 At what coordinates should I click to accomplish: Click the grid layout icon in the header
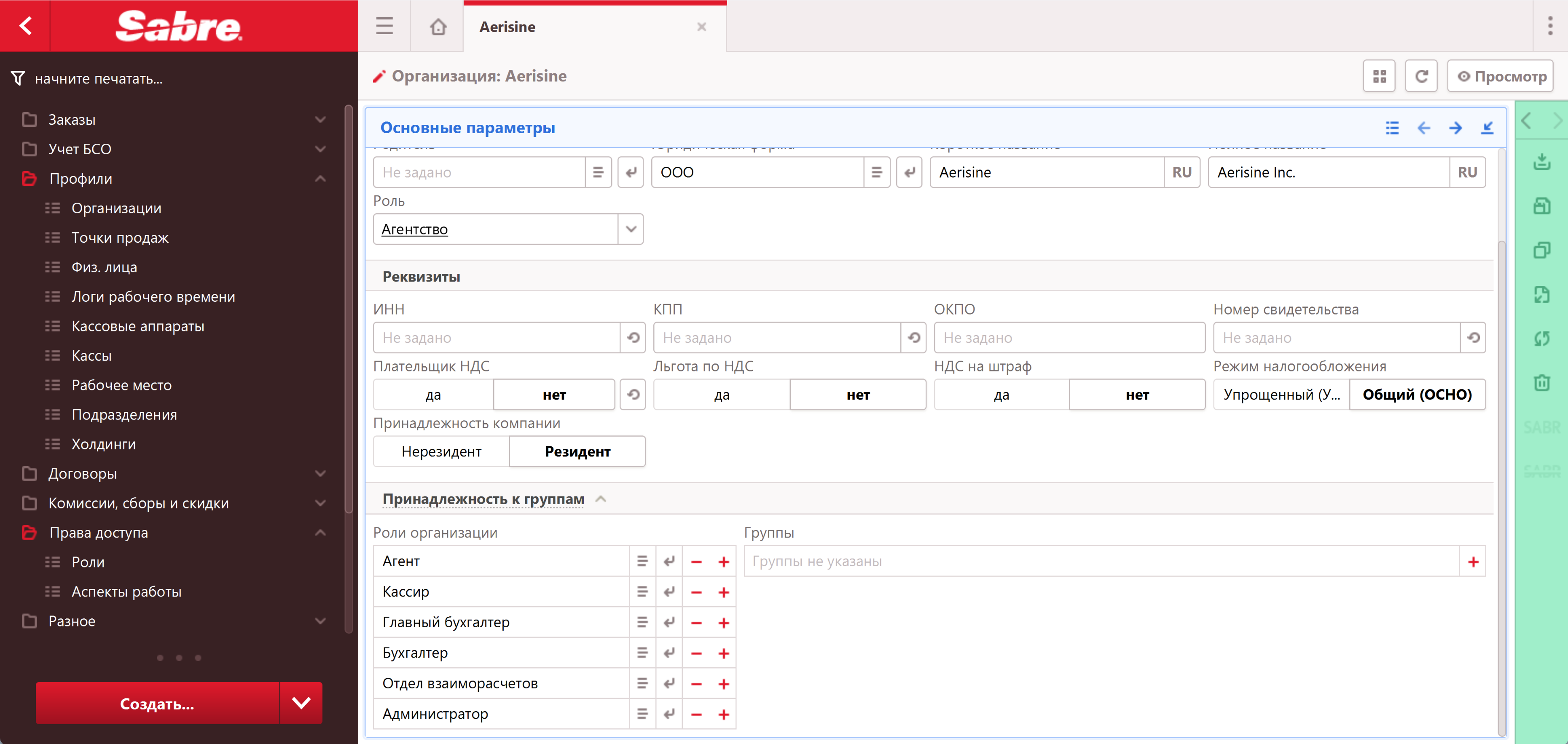[1379, 76]
